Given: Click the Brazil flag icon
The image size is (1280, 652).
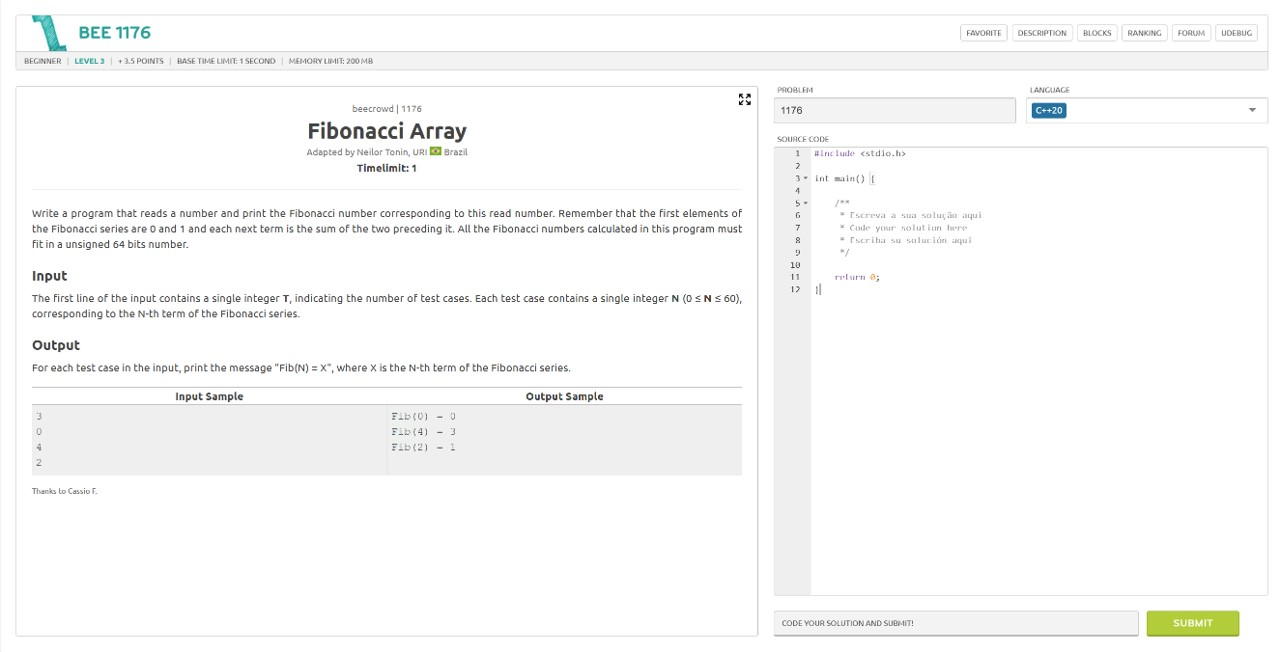Looking at the screenshot, I should tap(435, 152).
